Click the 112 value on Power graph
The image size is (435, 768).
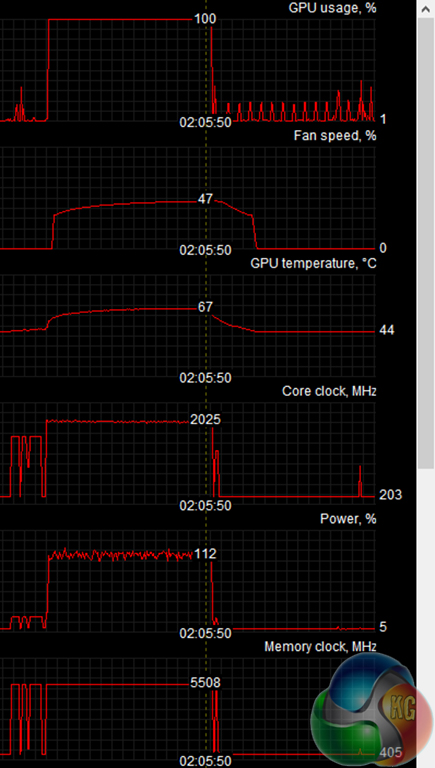(205, 553)
